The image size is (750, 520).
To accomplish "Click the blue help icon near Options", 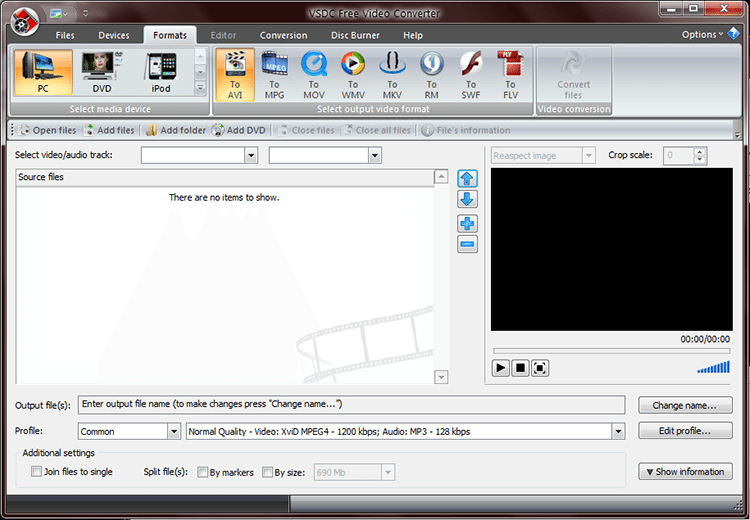I will click(733, 34).
